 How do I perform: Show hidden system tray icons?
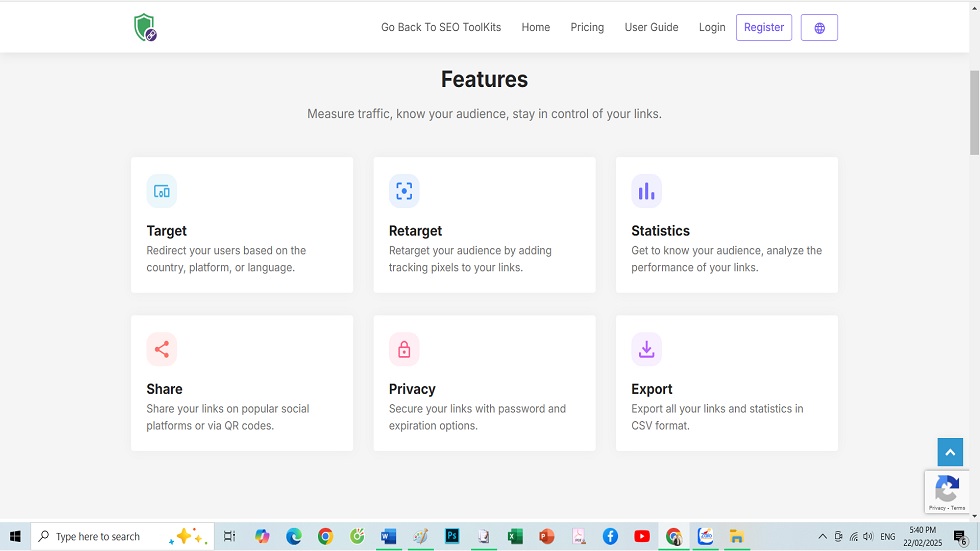(822, 537)
